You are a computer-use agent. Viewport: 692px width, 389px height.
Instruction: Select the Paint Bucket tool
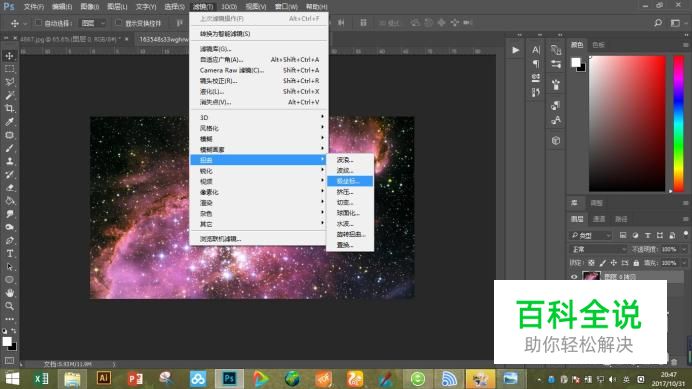(9, 201)
